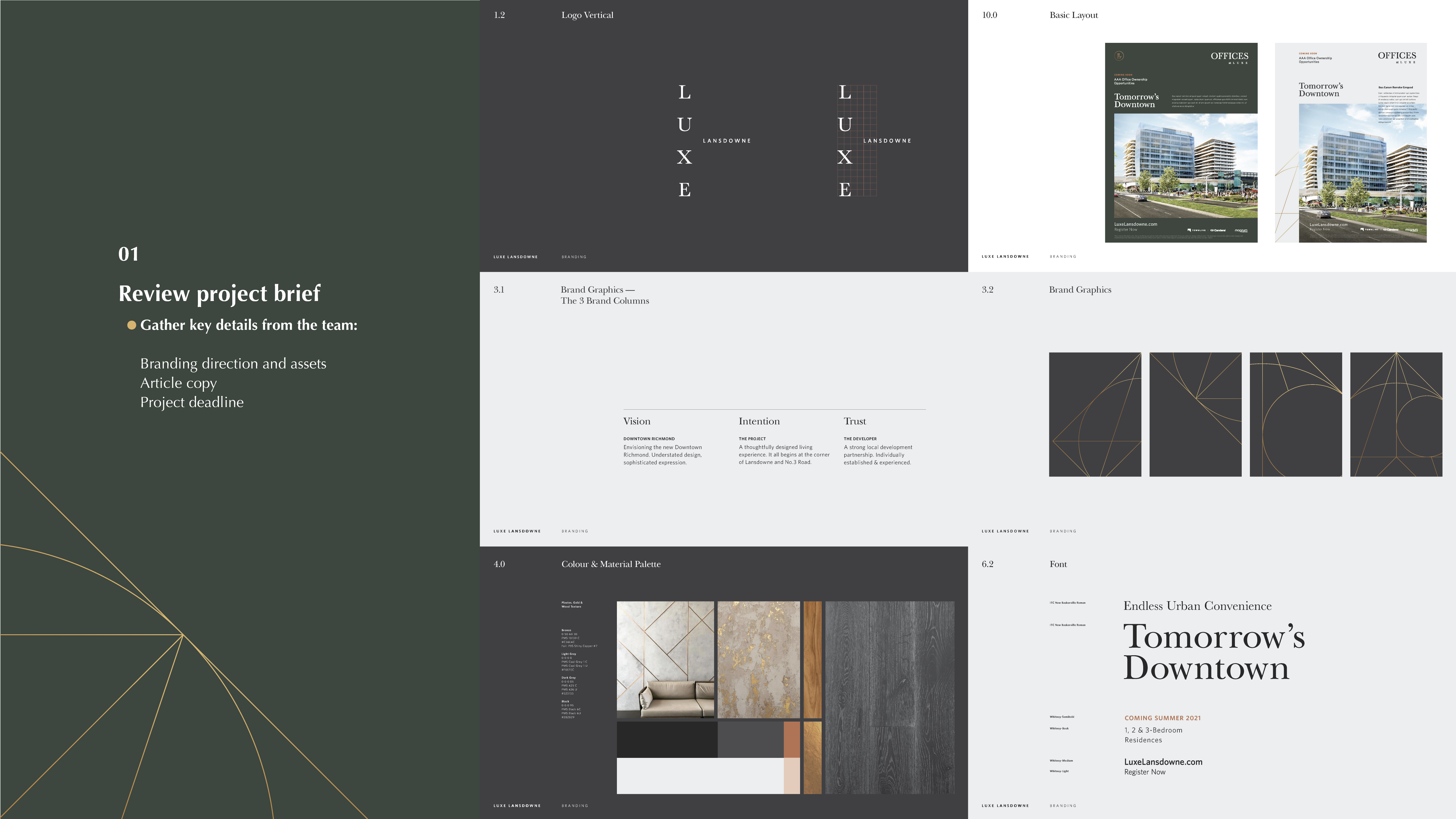Viewport: 1456px width, 819px height.
Task: Pick the dark grey colour swatch
Action: pyautogui.click(x=751, y=739)
